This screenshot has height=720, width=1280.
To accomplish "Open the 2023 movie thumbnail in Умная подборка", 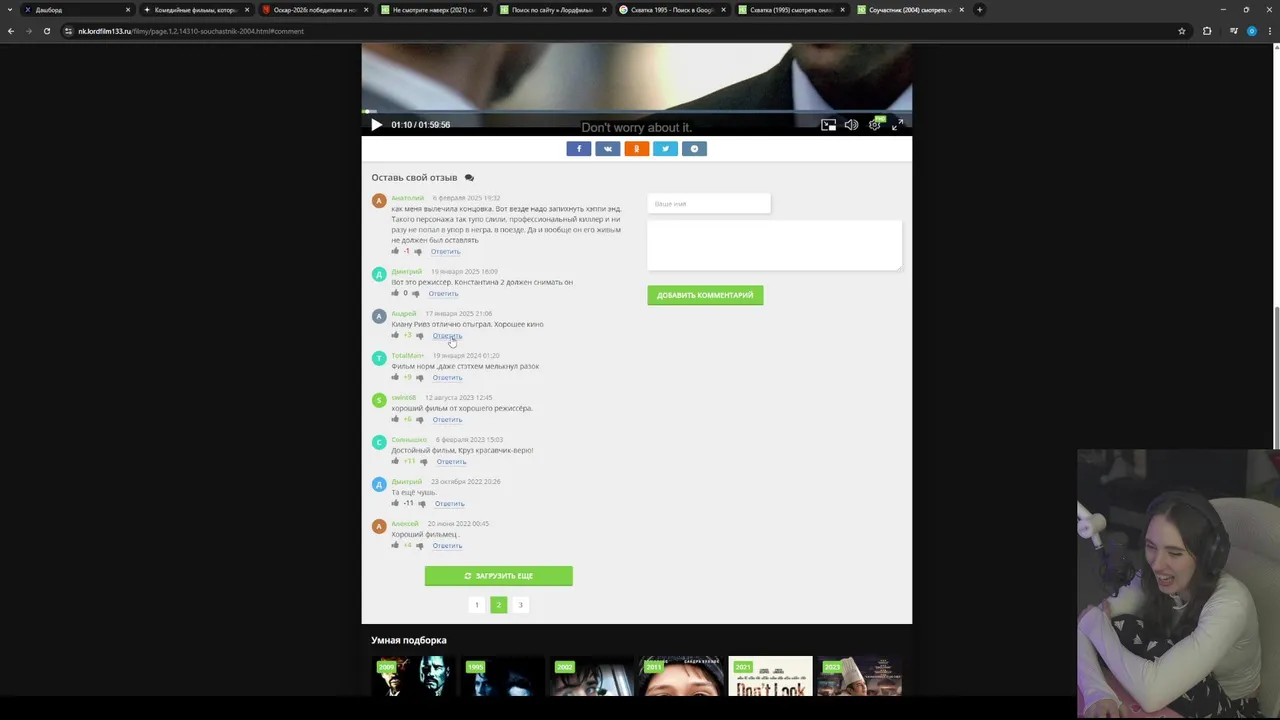I will tap(859, 676).
